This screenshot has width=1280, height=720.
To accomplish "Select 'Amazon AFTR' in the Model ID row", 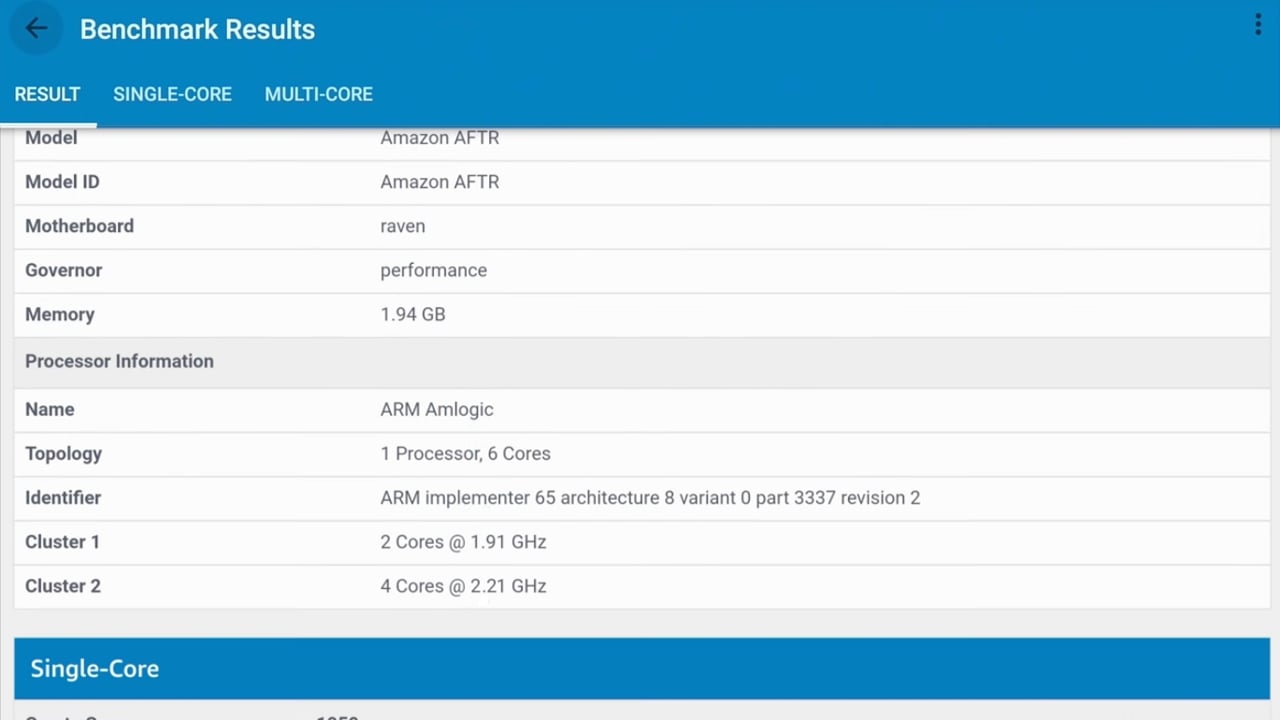I will pos(440,182).
